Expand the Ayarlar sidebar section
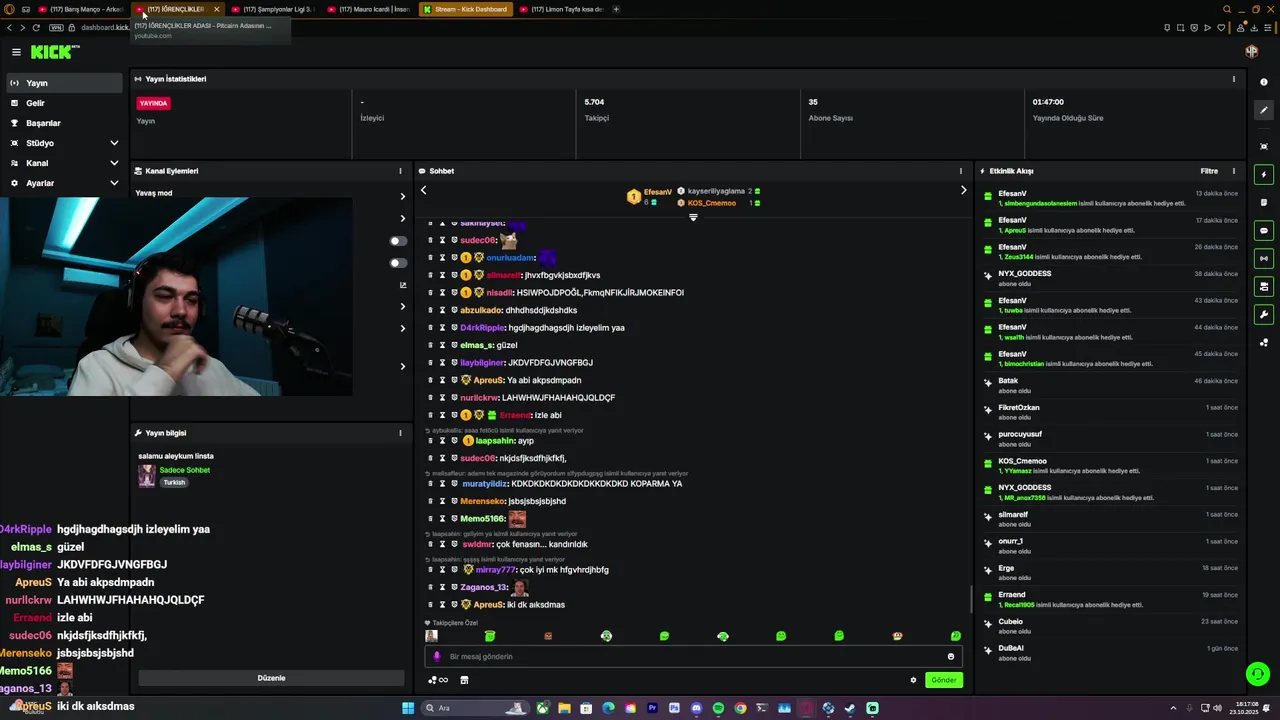1280x720 pixels. pyautogui.click(x=65, y=183)
